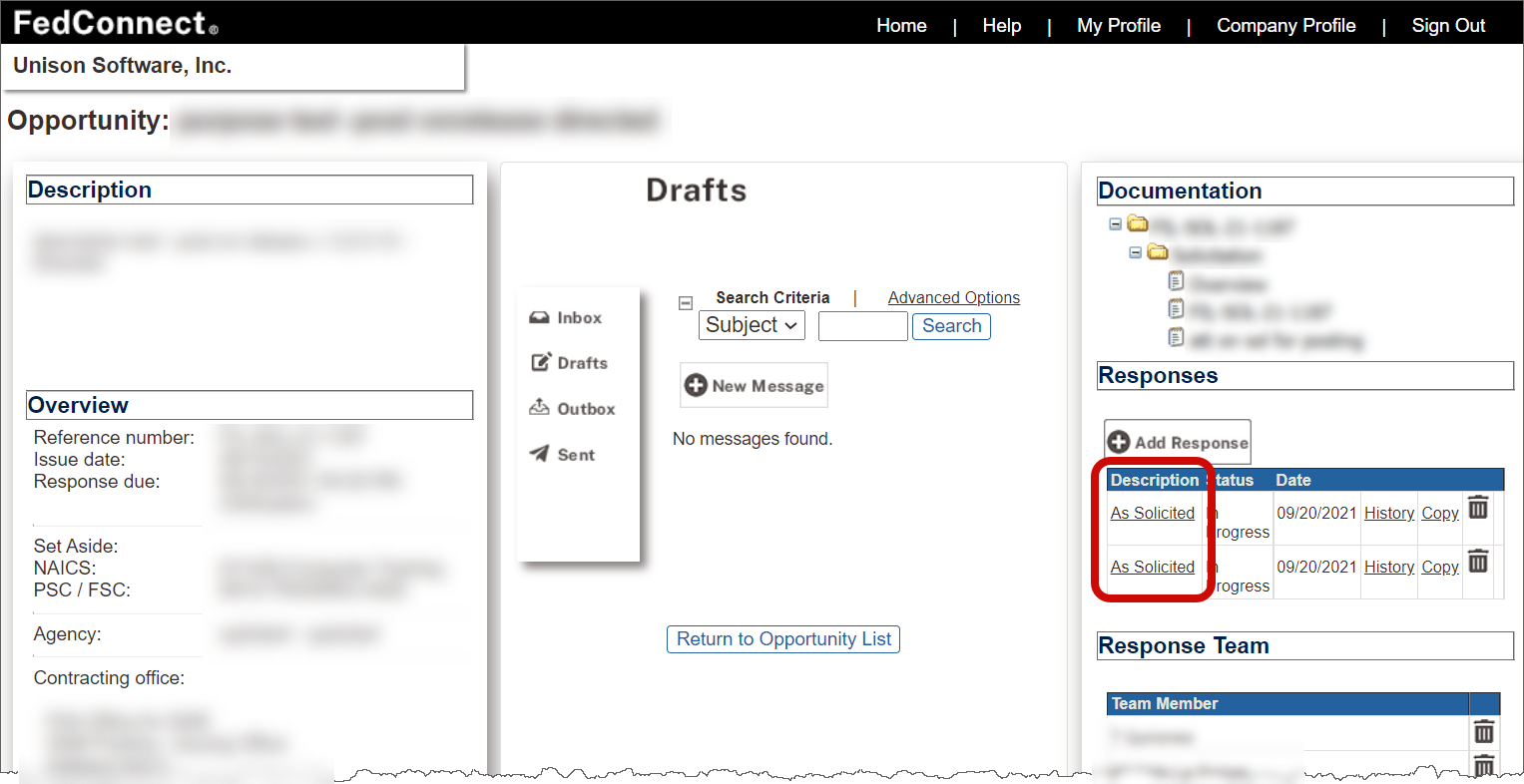Image resolution: width=1524 pixels, height=784 pixels.
Task: Collapse the nested documentation subfolder
Action: 1135,252
